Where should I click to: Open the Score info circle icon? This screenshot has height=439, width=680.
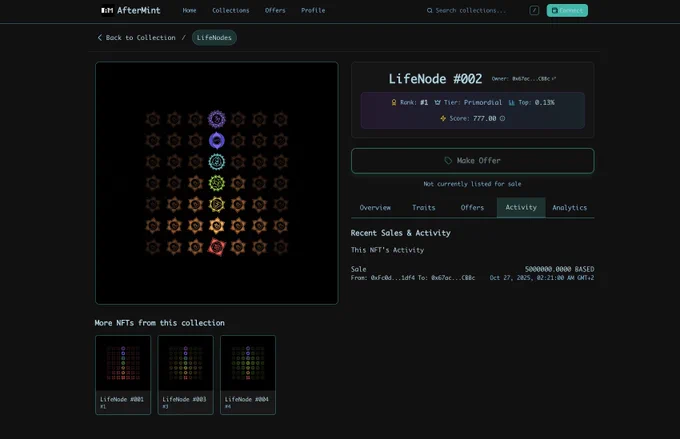click(502, 118)
